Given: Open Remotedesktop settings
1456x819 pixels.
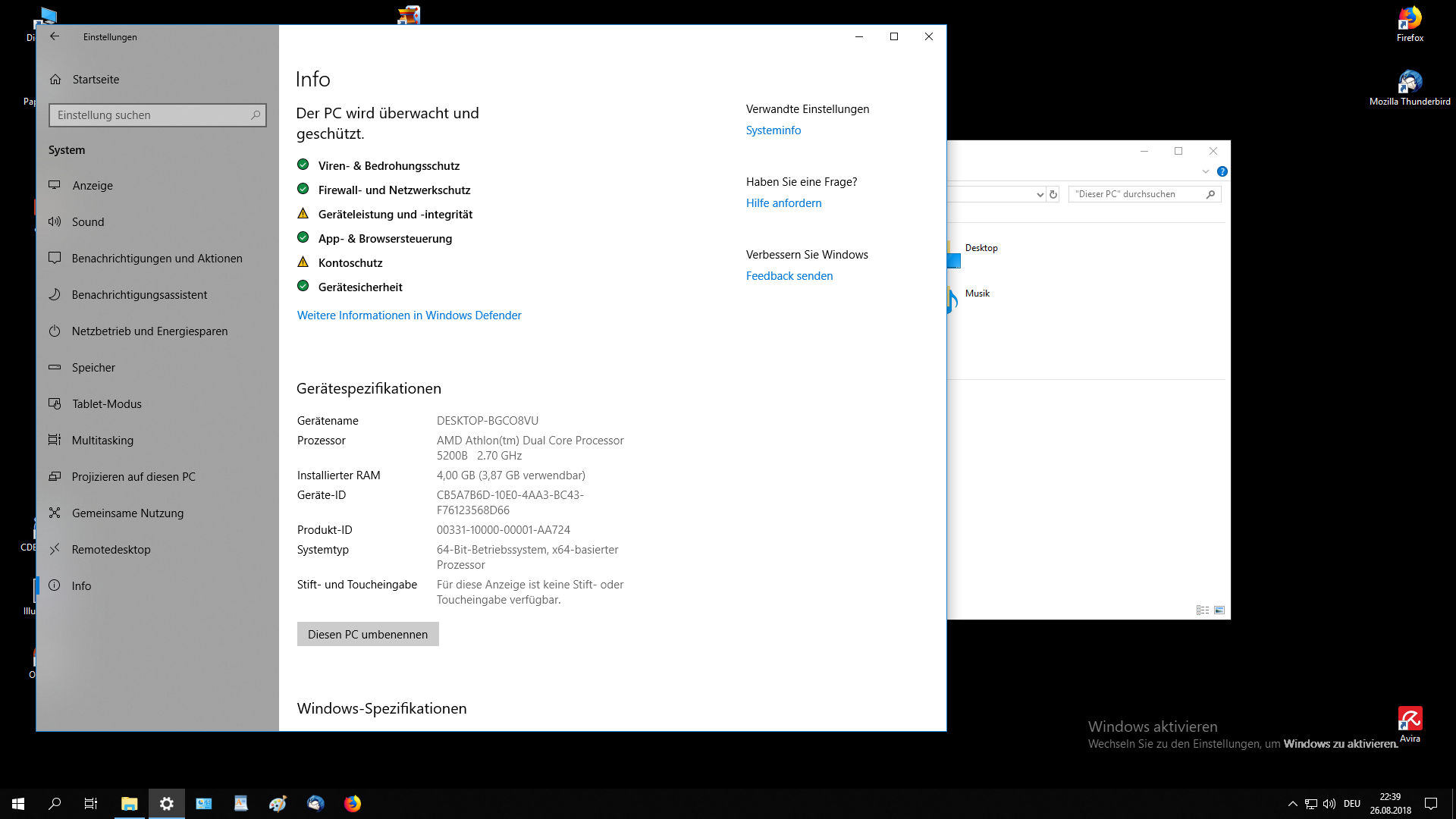Looking at the screenshot, I should [111, 550].
